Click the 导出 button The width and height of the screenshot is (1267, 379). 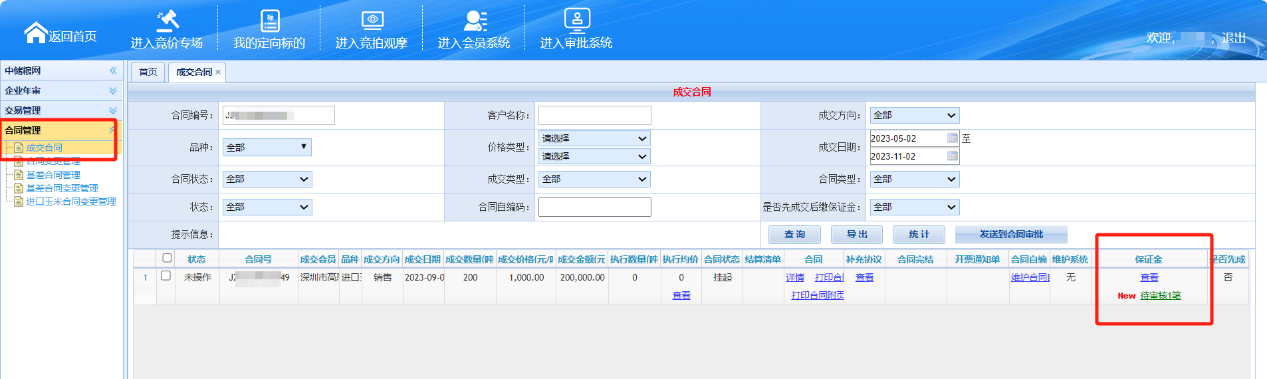click(x=857, y=234)
